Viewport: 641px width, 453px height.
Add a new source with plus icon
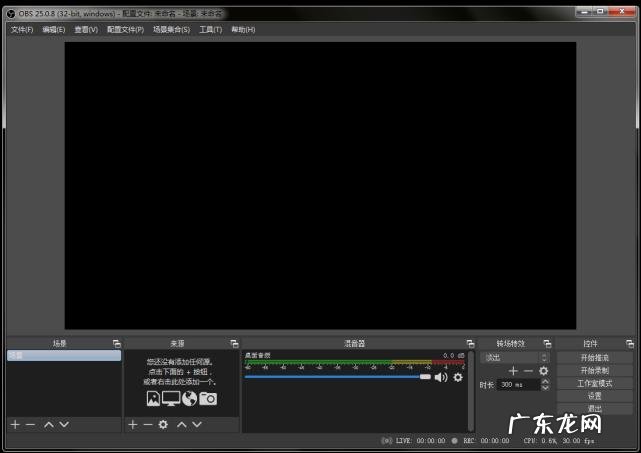pyautogui.click(x=132, y=425)
